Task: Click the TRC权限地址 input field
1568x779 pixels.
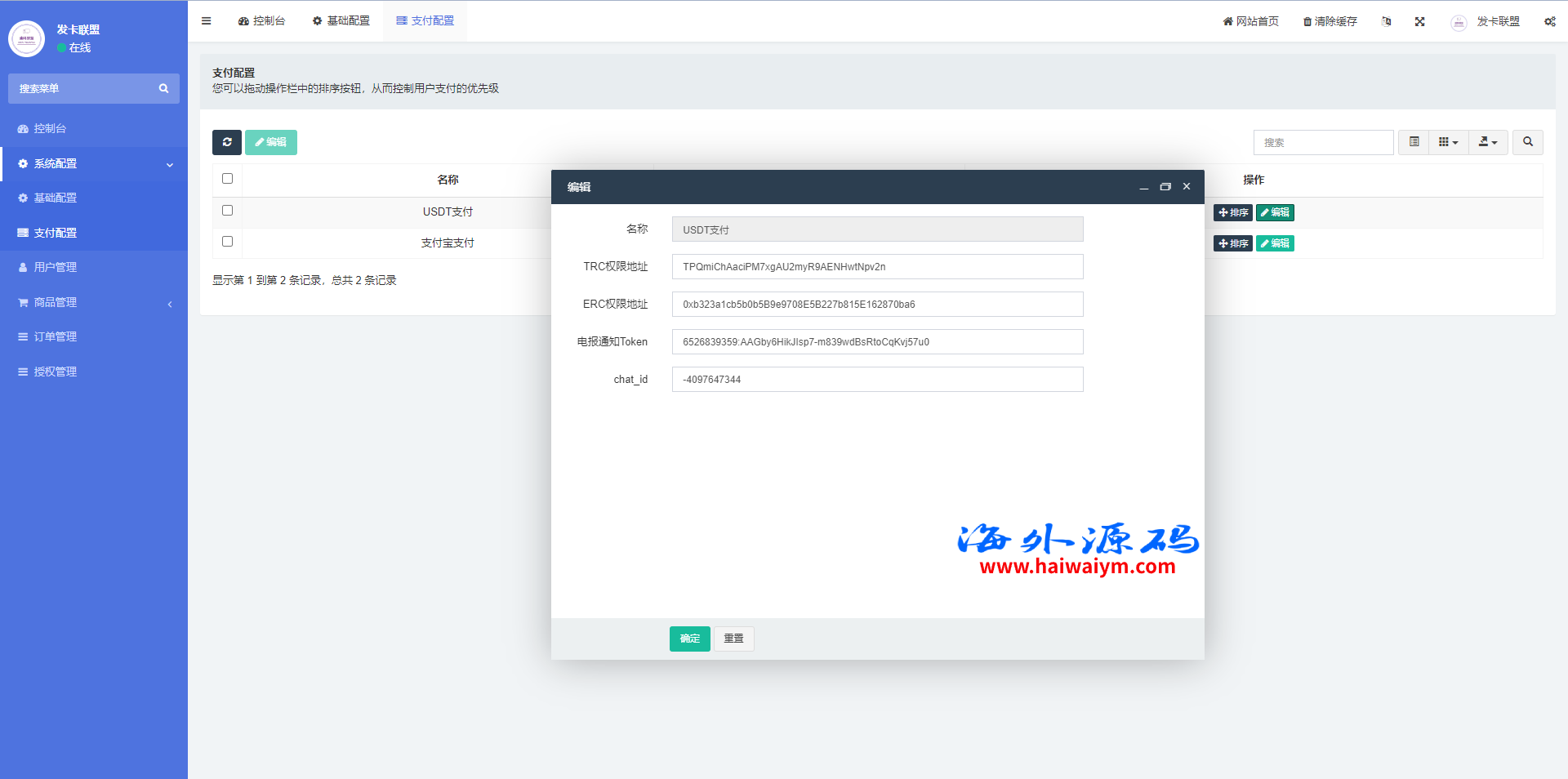Action: click(877, 267)
